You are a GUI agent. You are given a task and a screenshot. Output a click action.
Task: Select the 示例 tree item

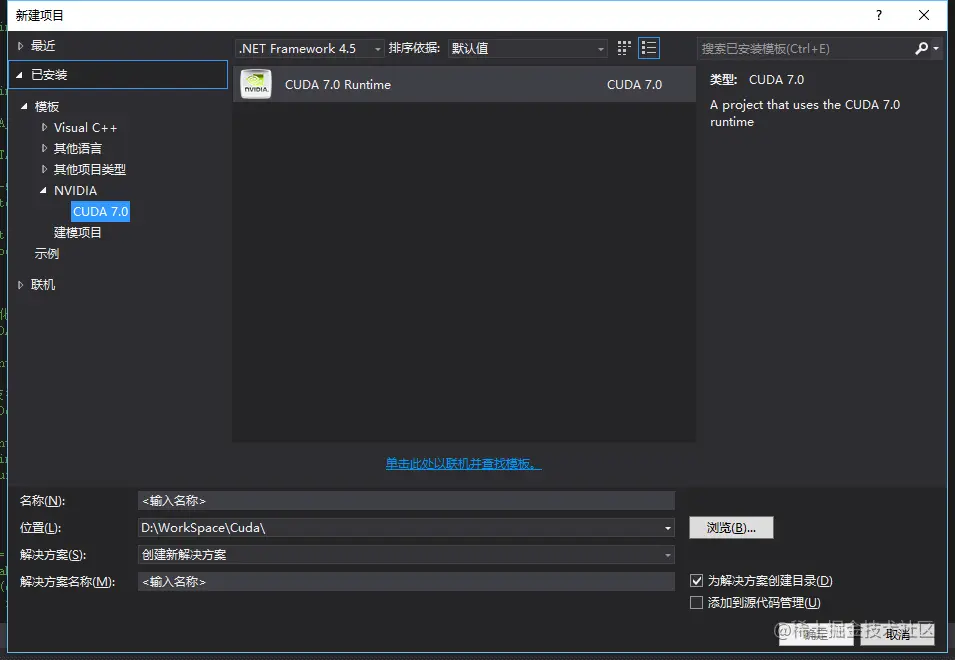tap(47, 253)
